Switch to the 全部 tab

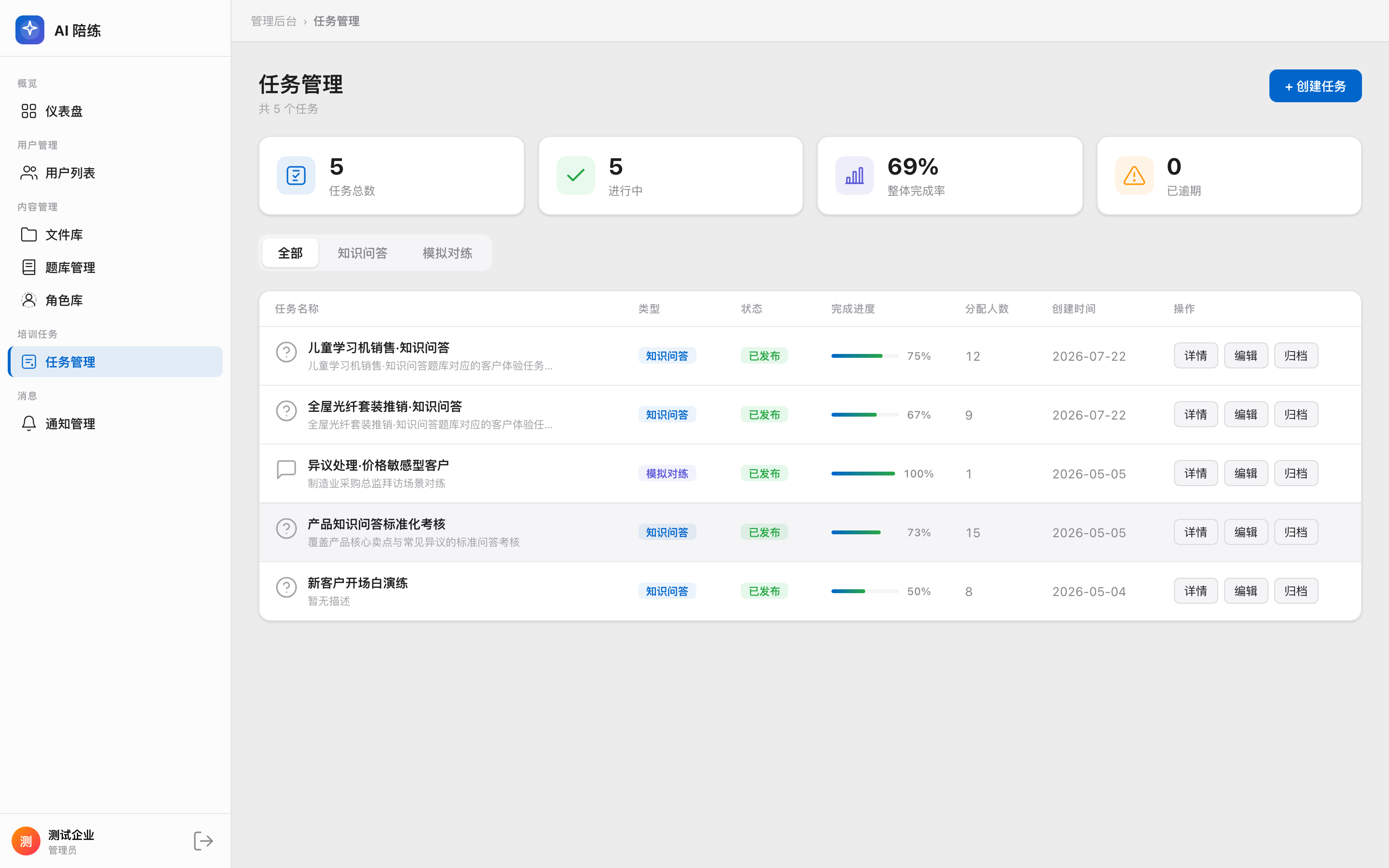tap(290, 253)
